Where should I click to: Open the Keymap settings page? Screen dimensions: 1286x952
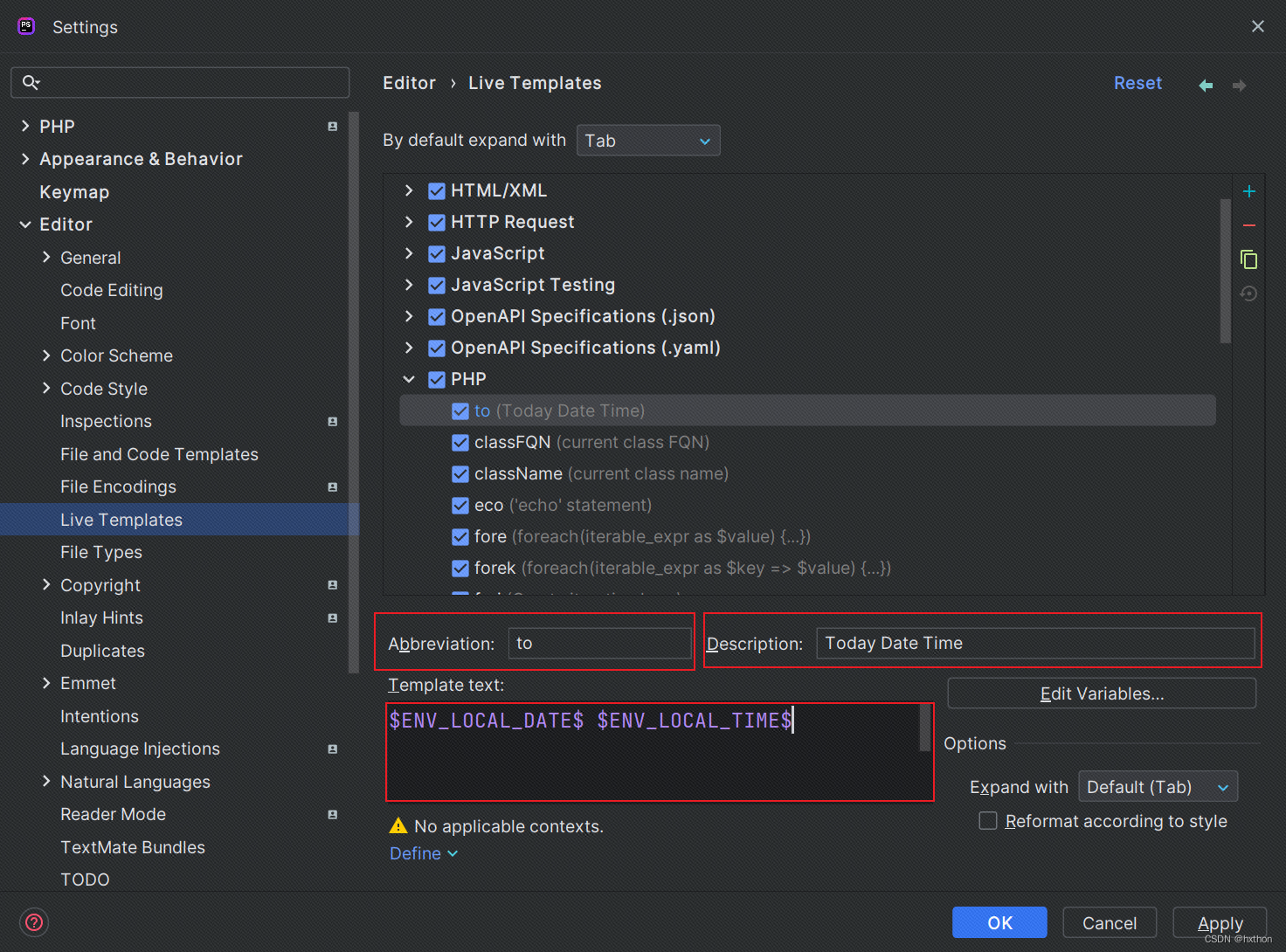click(74, 192)
